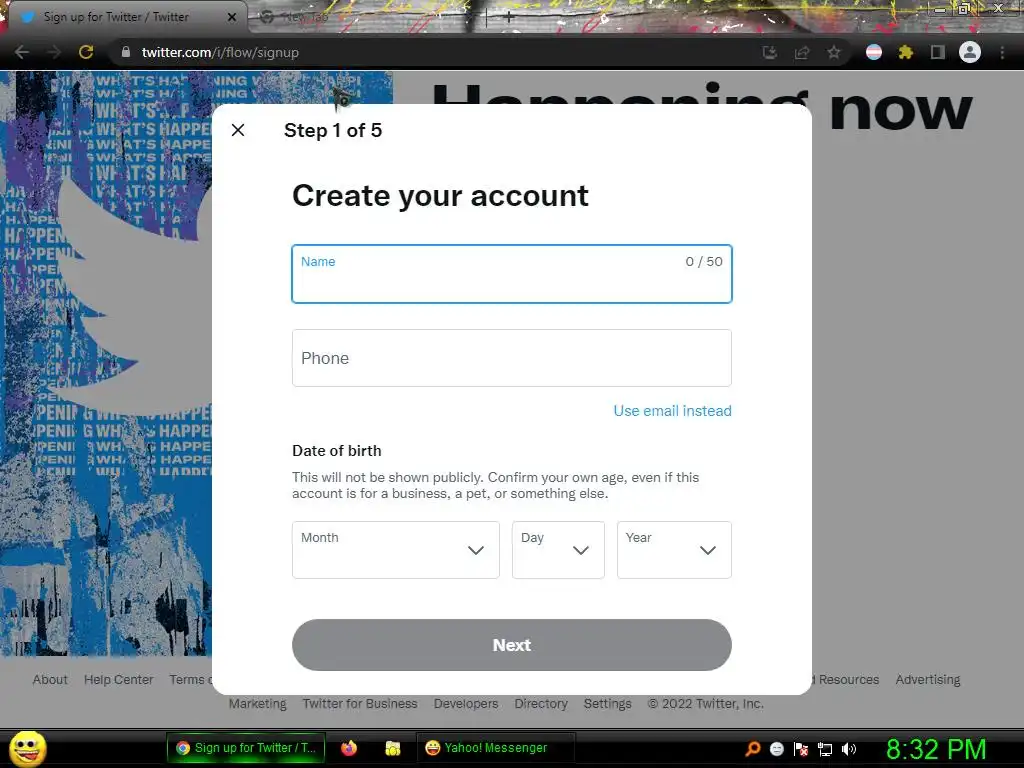
Task: Open the Settings footer link
Action: pos(607,704)
